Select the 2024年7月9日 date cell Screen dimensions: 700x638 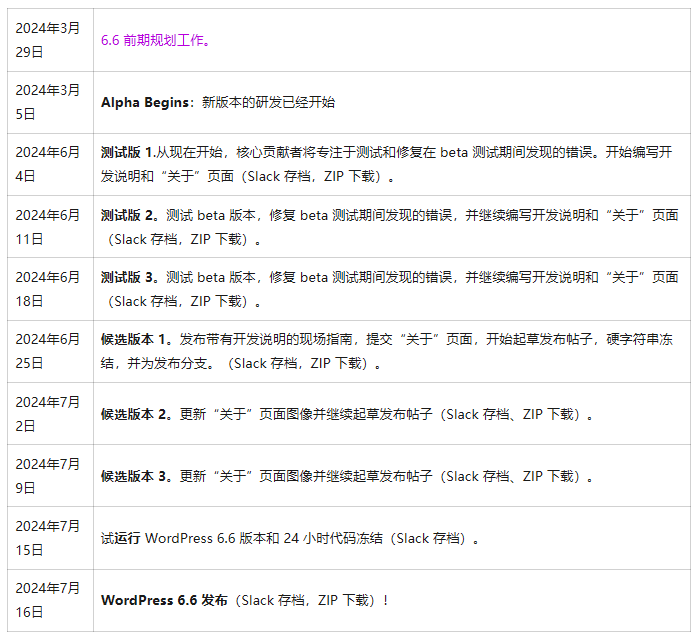48,476
